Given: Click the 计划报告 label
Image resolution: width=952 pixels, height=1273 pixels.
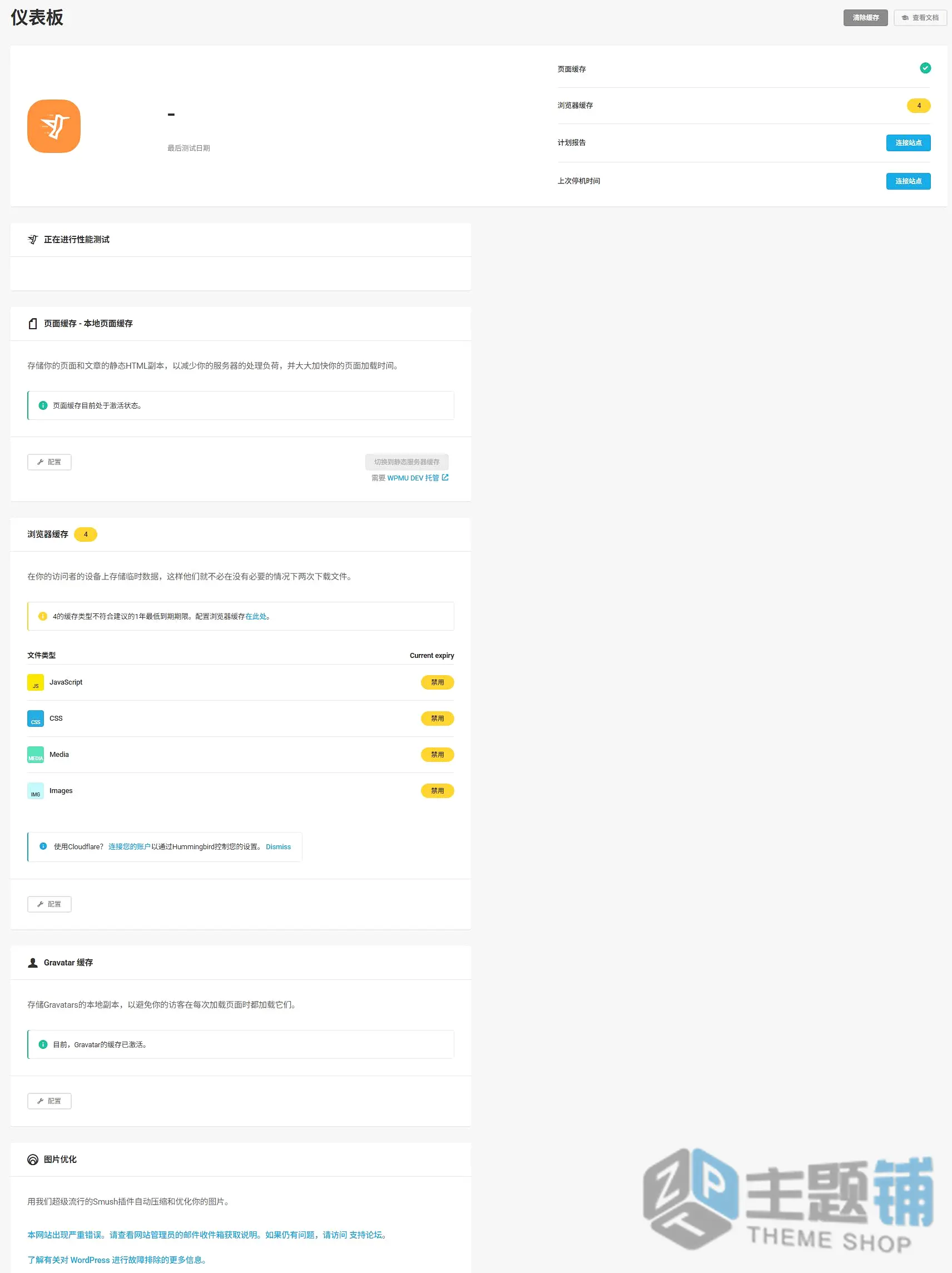Looking at the screenshot, I should click(x=572, y=143).
